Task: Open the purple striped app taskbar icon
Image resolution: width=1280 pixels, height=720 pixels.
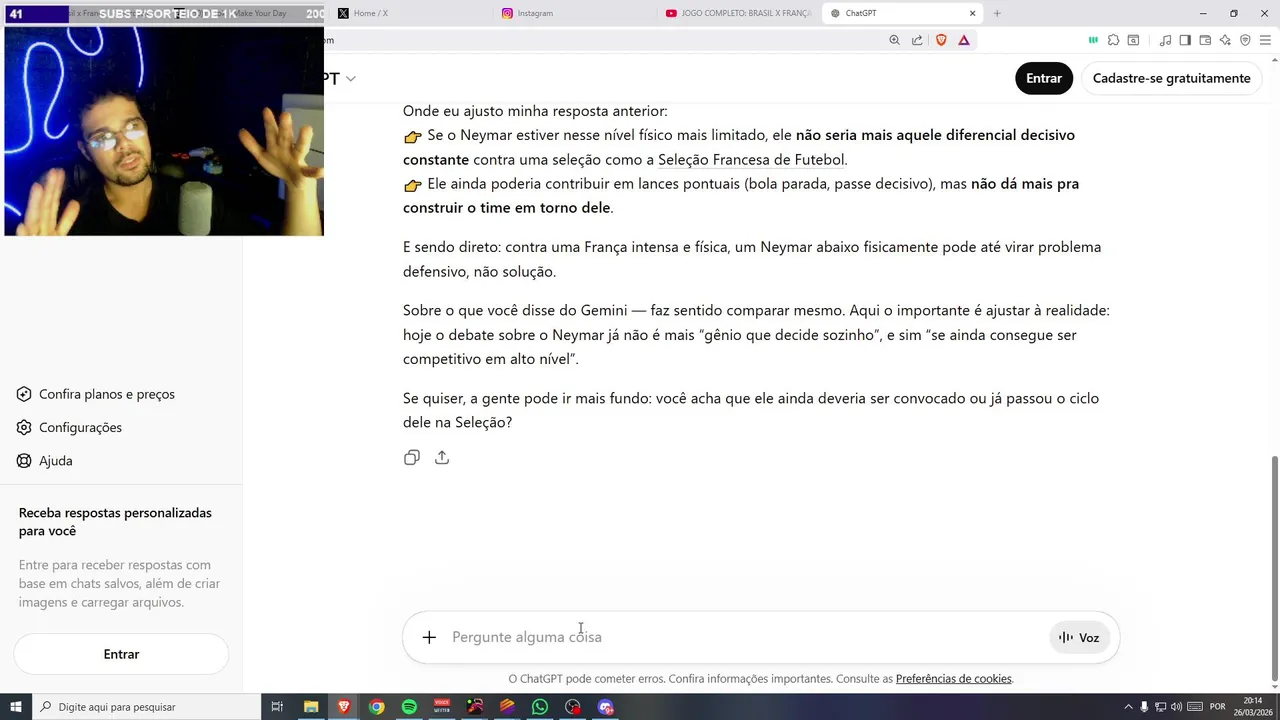Action: [507, 707]
